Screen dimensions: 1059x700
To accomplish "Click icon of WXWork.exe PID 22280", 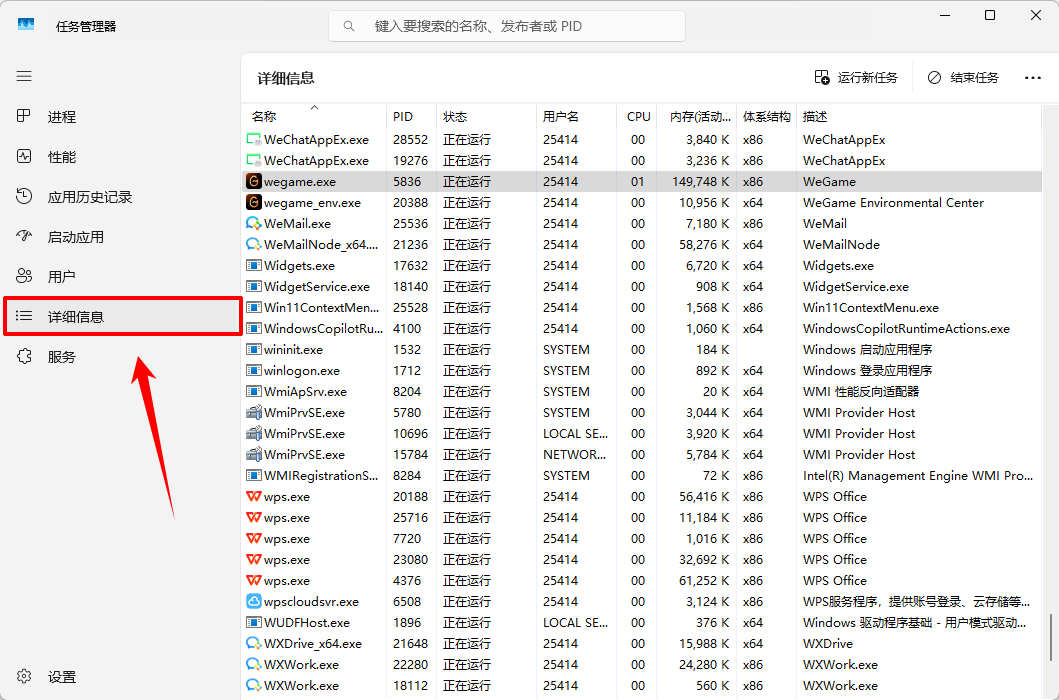I will point(253,664).
